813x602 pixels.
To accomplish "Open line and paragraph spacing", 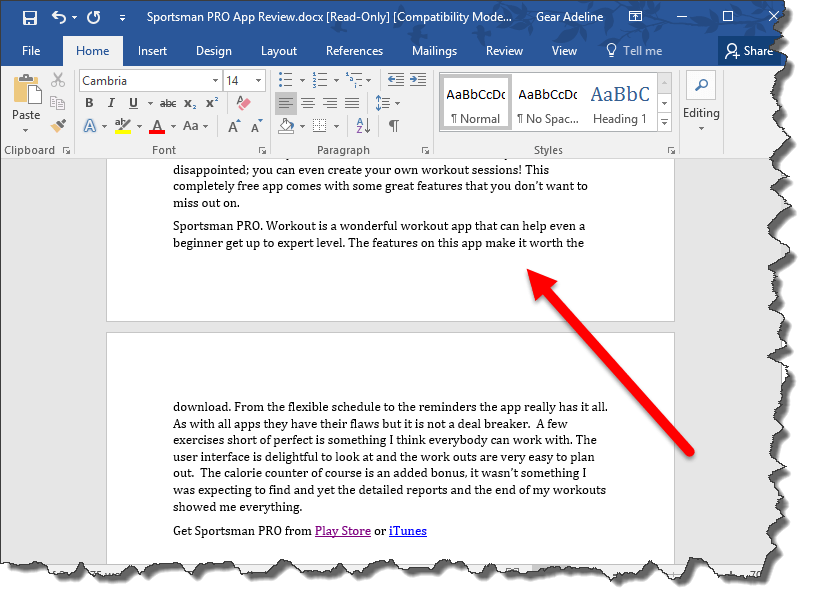I will tap(383, 103).
